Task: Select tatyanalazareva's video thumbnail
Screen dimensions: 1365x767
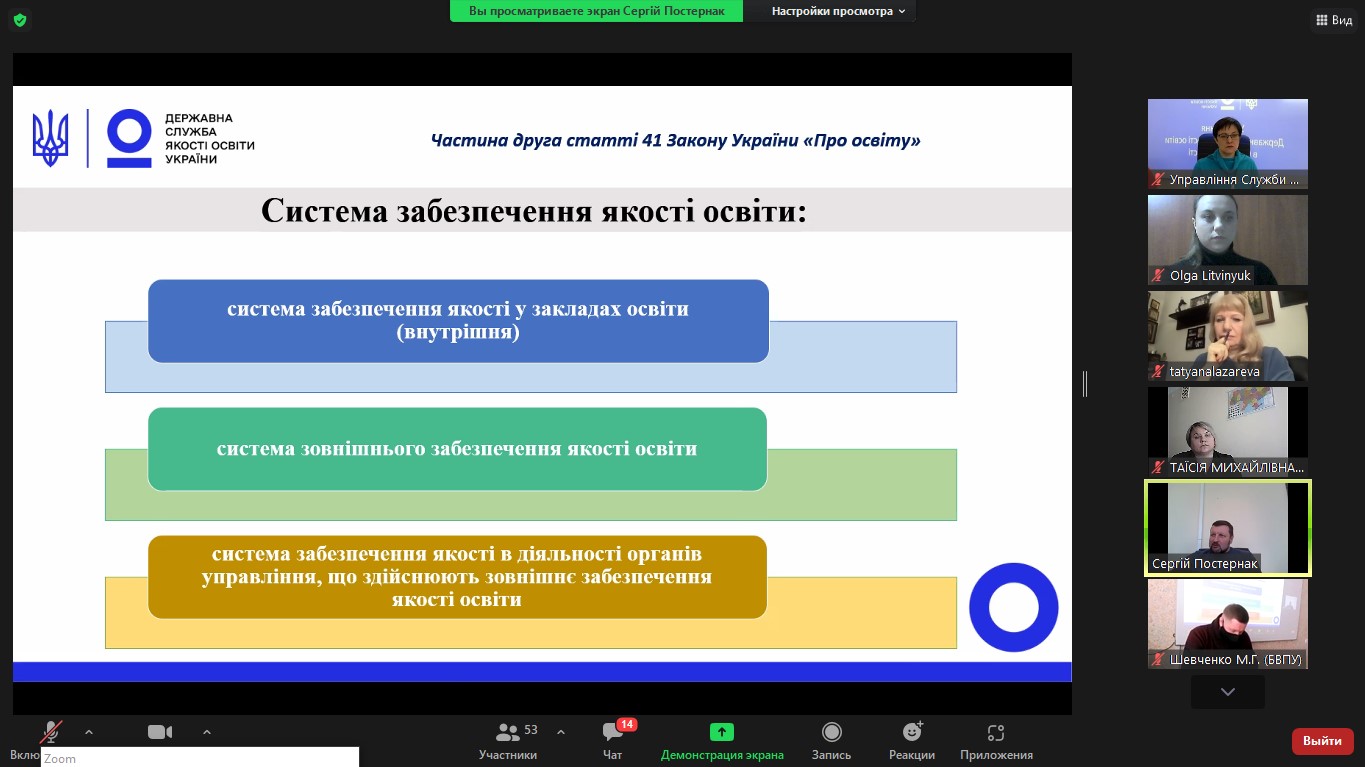Action: [1227, 336]
